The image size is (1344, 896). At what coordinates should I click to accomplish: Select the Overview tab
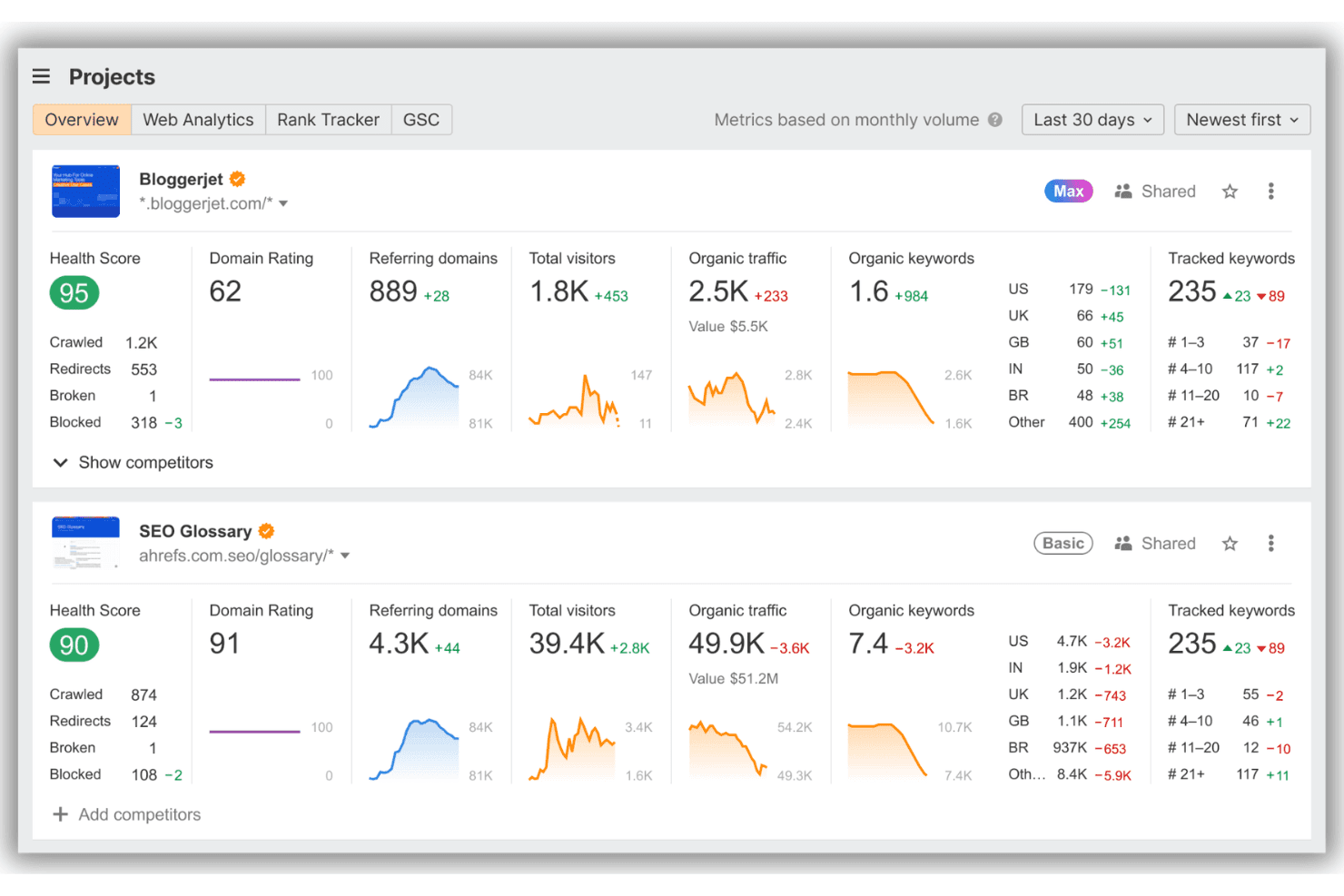pos(82,120)
